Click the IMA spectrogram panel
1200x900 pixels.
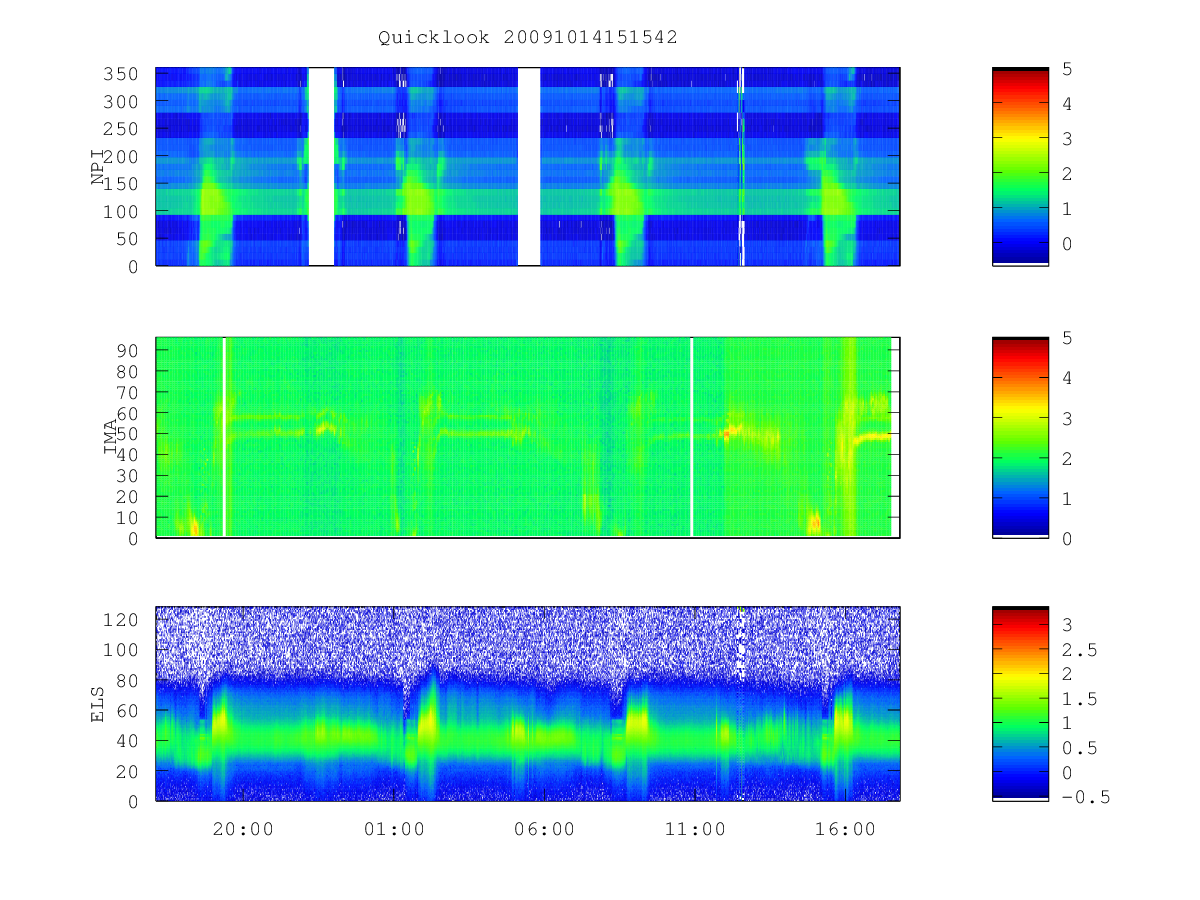[528, 437]
